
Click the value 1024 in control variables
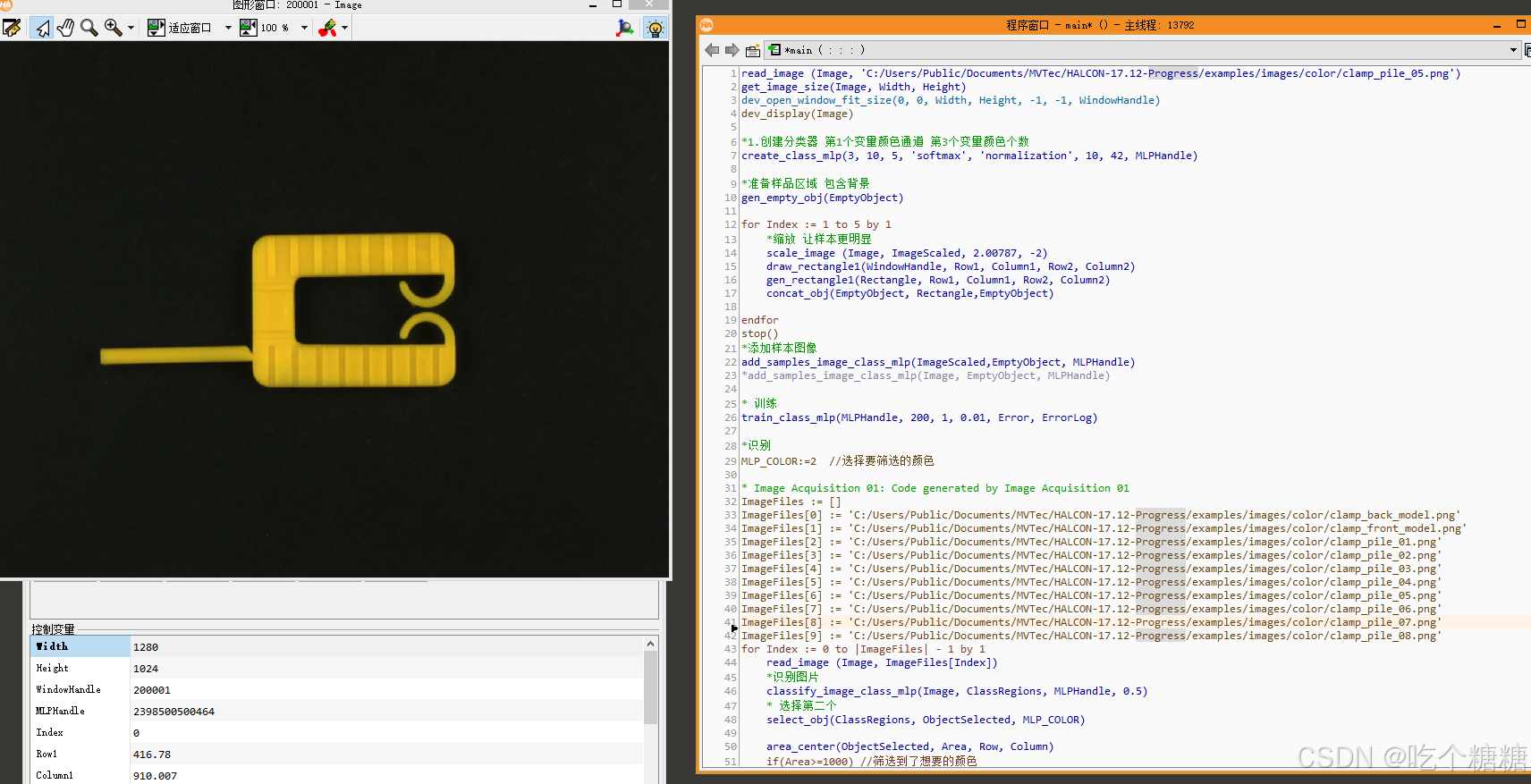[x=146, y=669]
